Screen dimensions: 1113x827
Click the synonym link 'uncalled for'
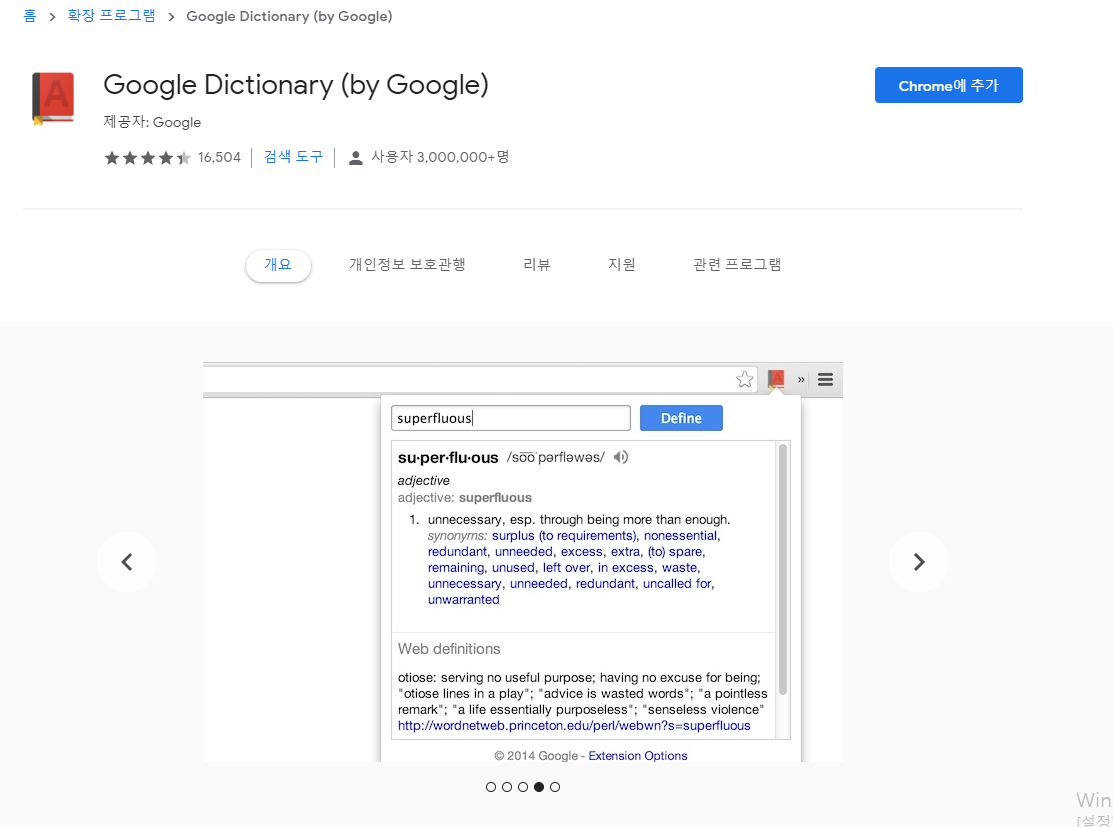[x=677, y=584]
